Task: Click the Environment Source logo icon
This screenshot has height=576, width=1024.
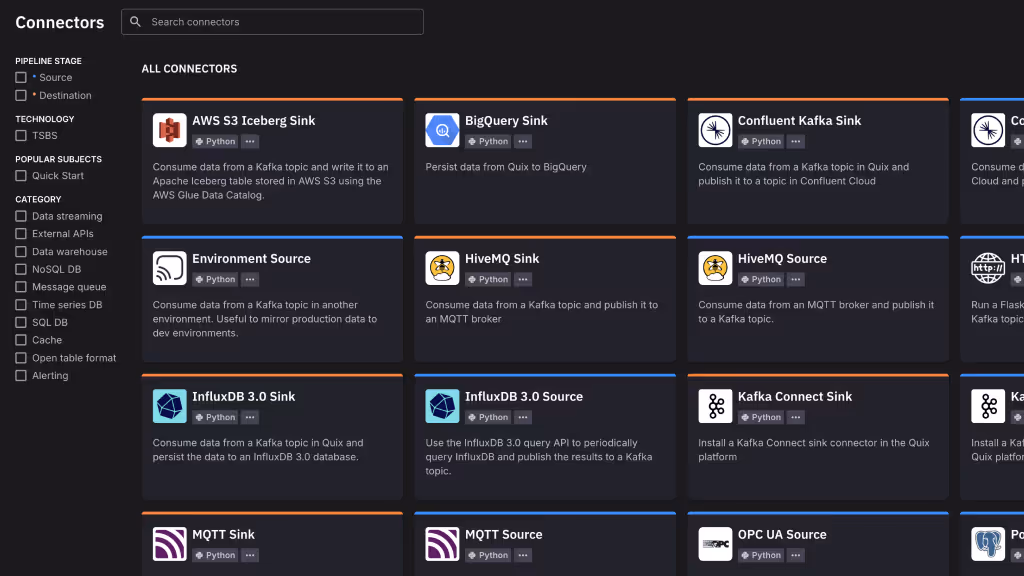Action: pyautogui.click(x=170, y=268)
